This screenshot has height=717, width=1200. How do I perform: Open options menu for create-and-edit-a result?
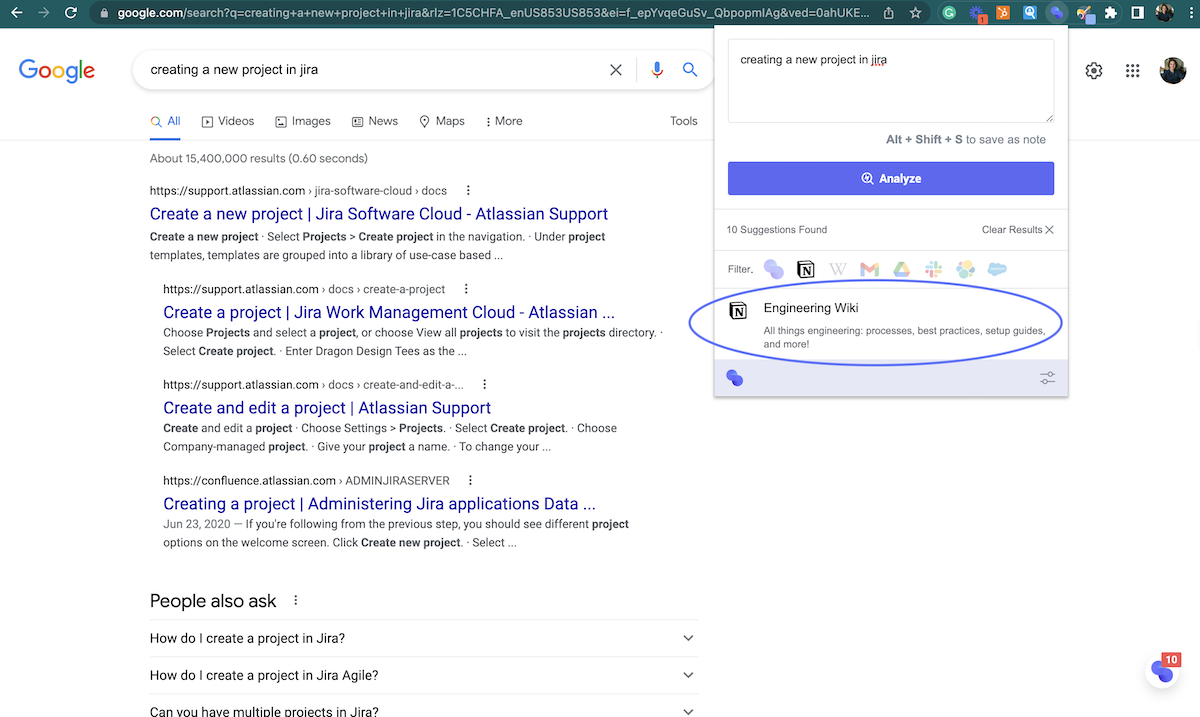click(485, 384)
